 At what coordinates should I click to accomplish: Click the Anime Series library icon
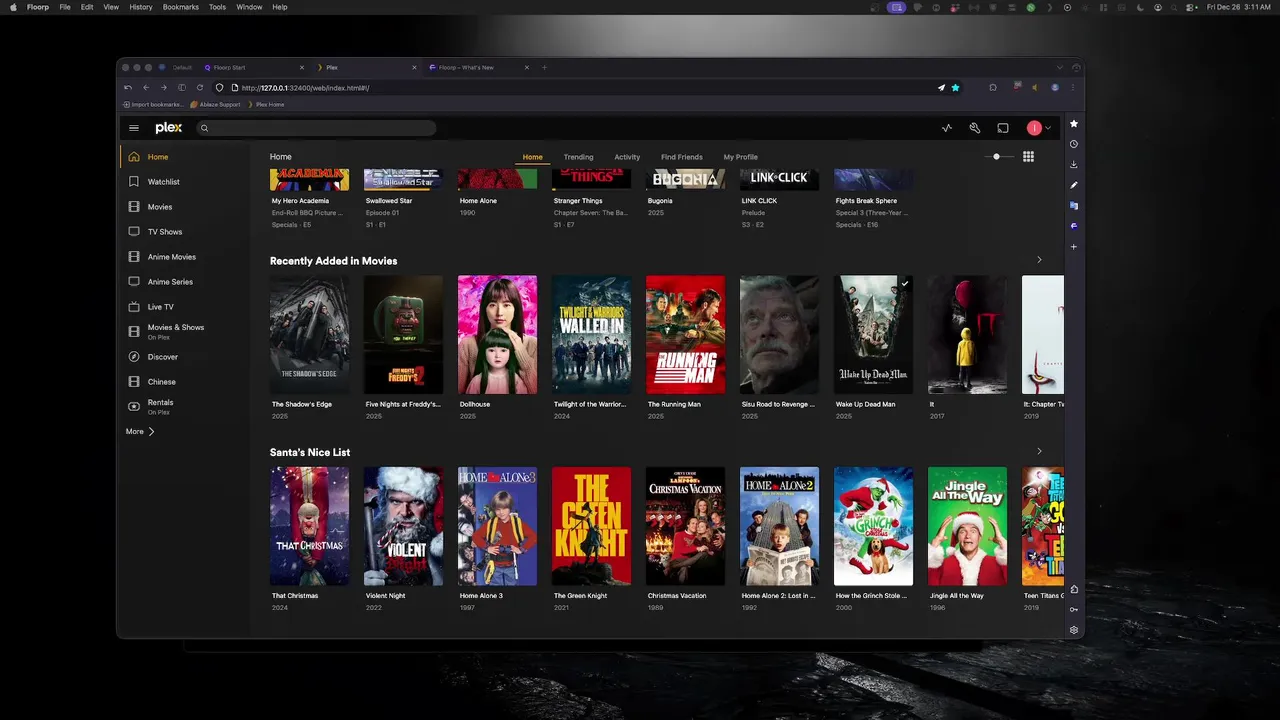pyautogui.click(x=134, y=282)
